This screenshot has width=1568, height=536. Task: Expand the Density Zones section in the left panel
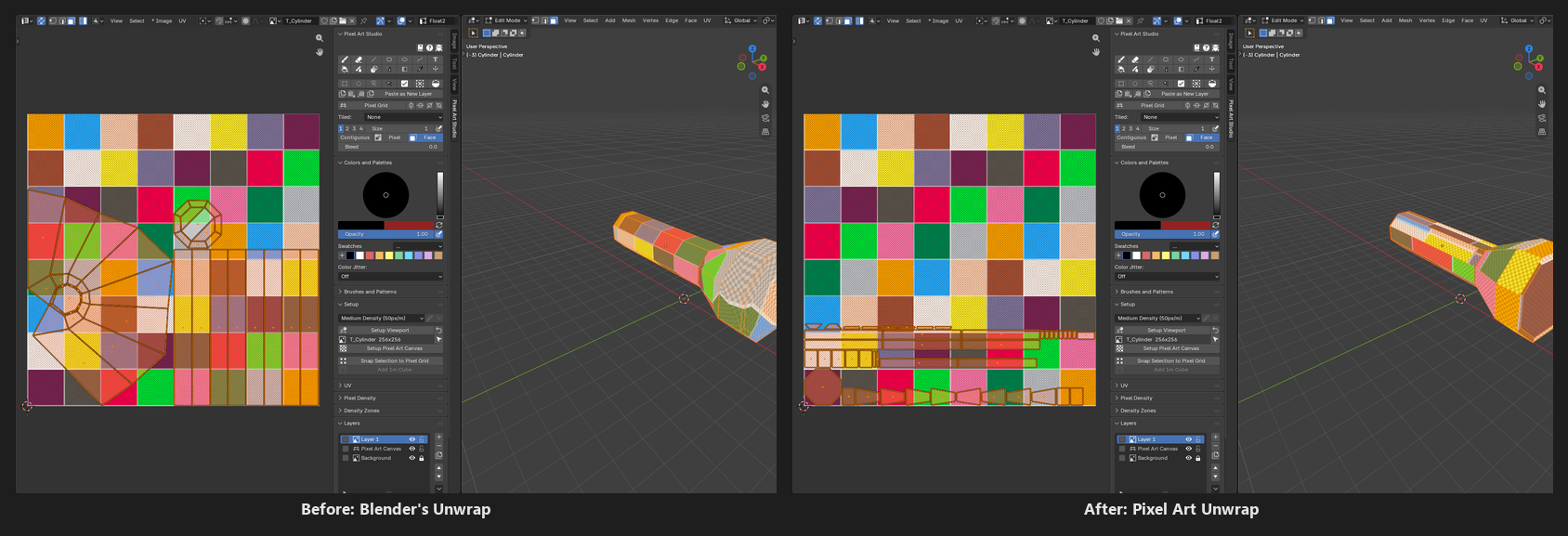coord(361,411)
